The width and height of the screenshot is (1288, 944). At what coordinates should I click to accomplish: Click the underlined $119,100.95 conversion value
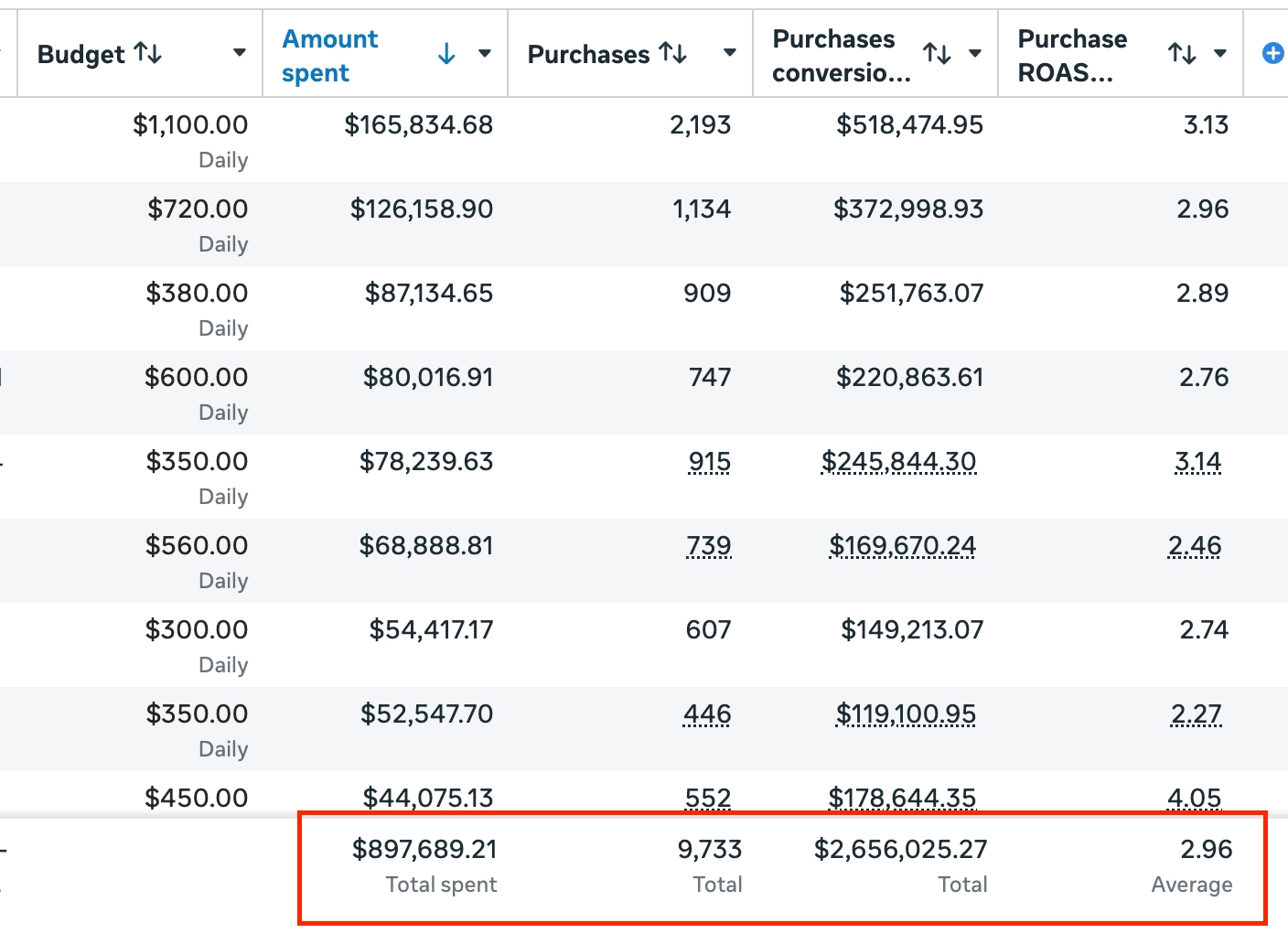[907, 714]
